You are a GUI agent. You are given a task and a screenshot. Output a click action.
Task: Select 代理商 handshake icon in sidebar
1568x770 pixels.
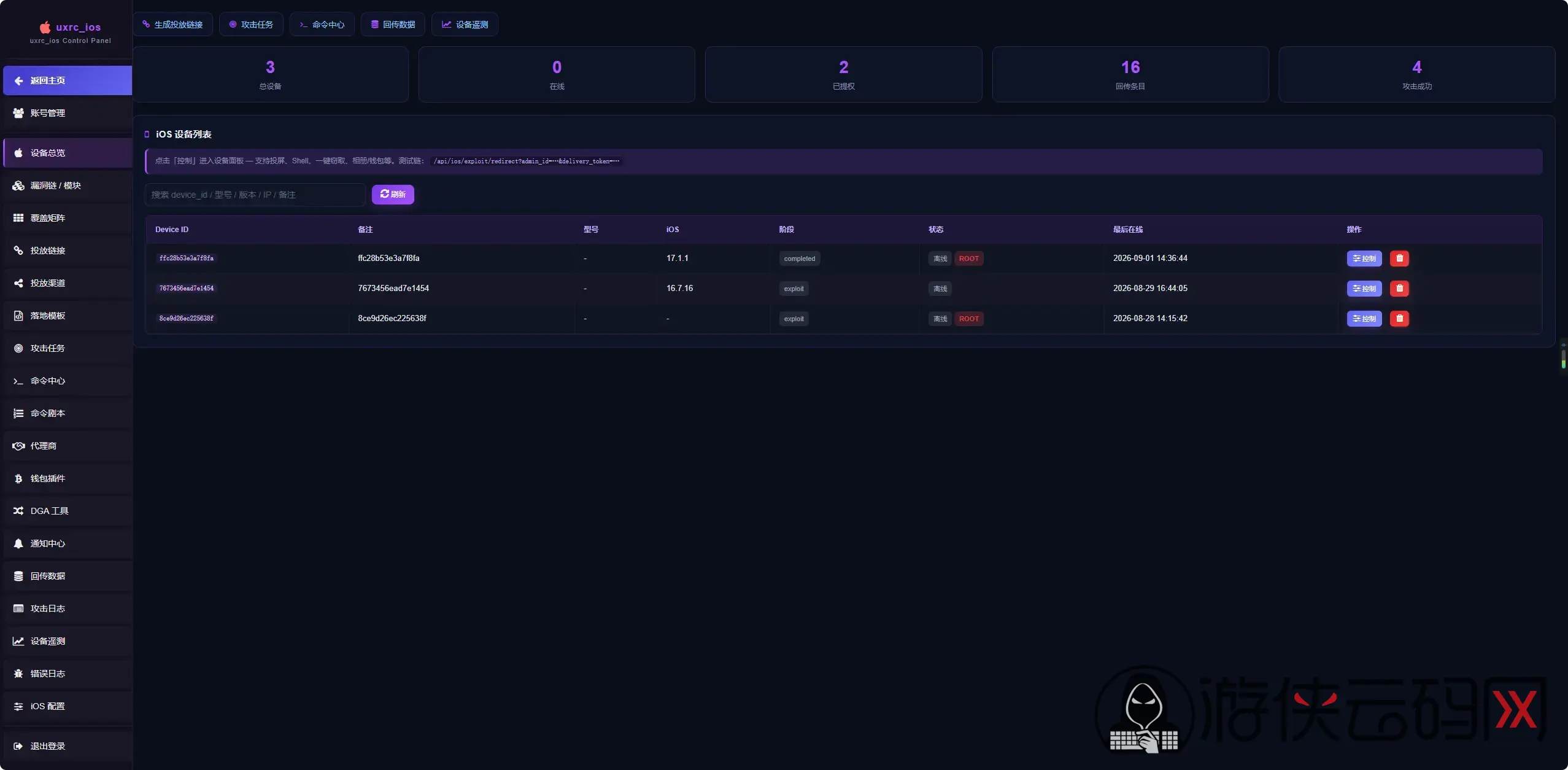[x=18, y=446]
